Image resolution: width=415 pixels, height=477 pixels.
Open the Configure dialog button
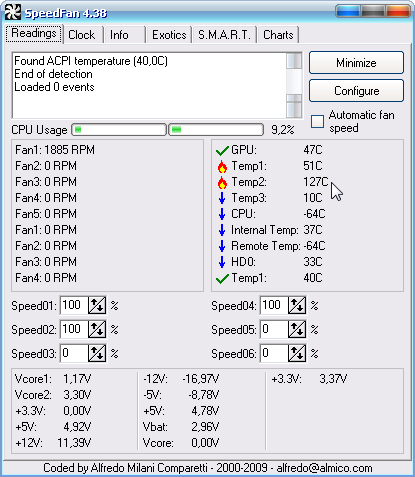click(356, 91)
